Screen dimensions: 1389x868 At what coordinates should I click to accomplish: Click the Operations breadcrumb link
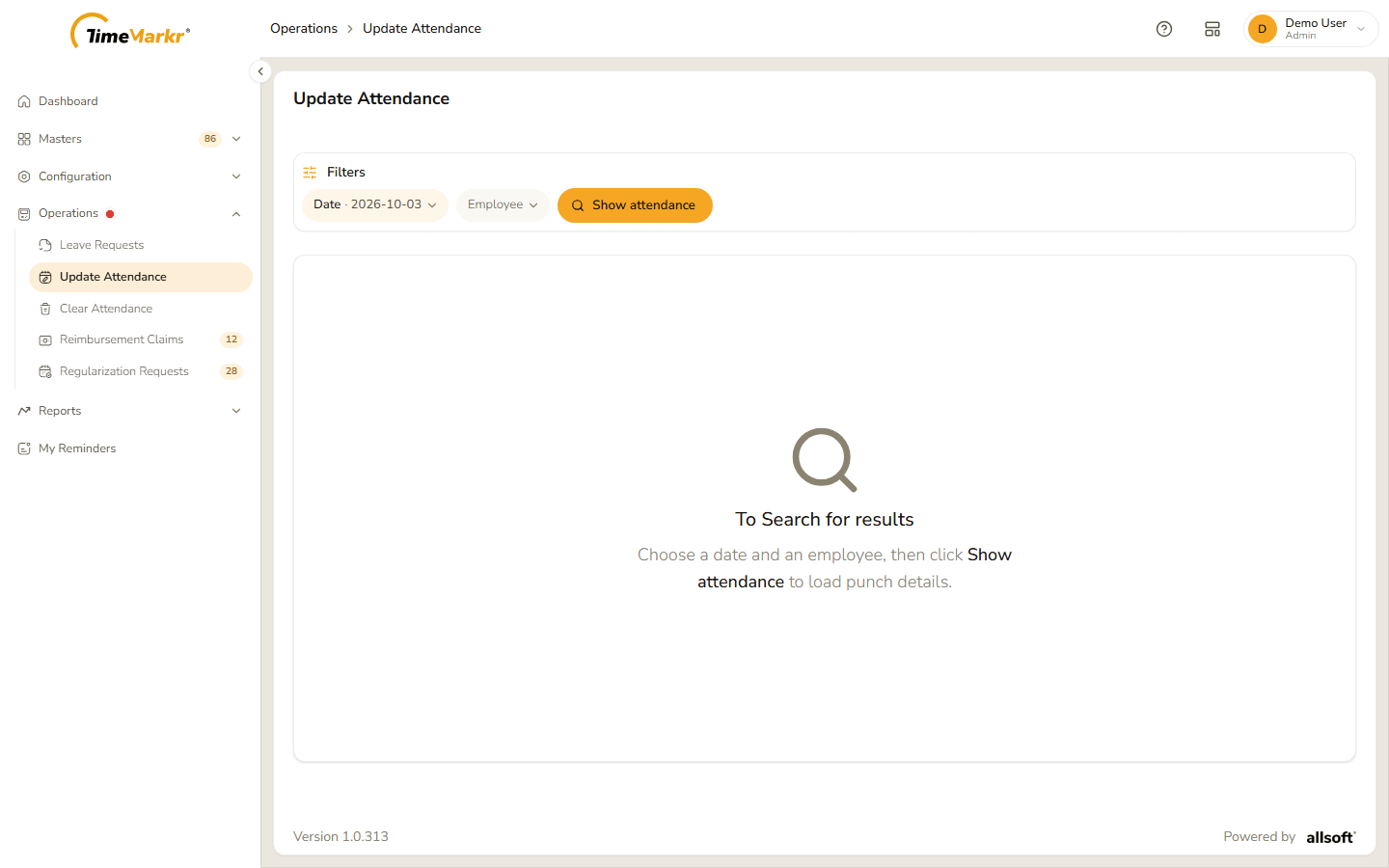304,29
